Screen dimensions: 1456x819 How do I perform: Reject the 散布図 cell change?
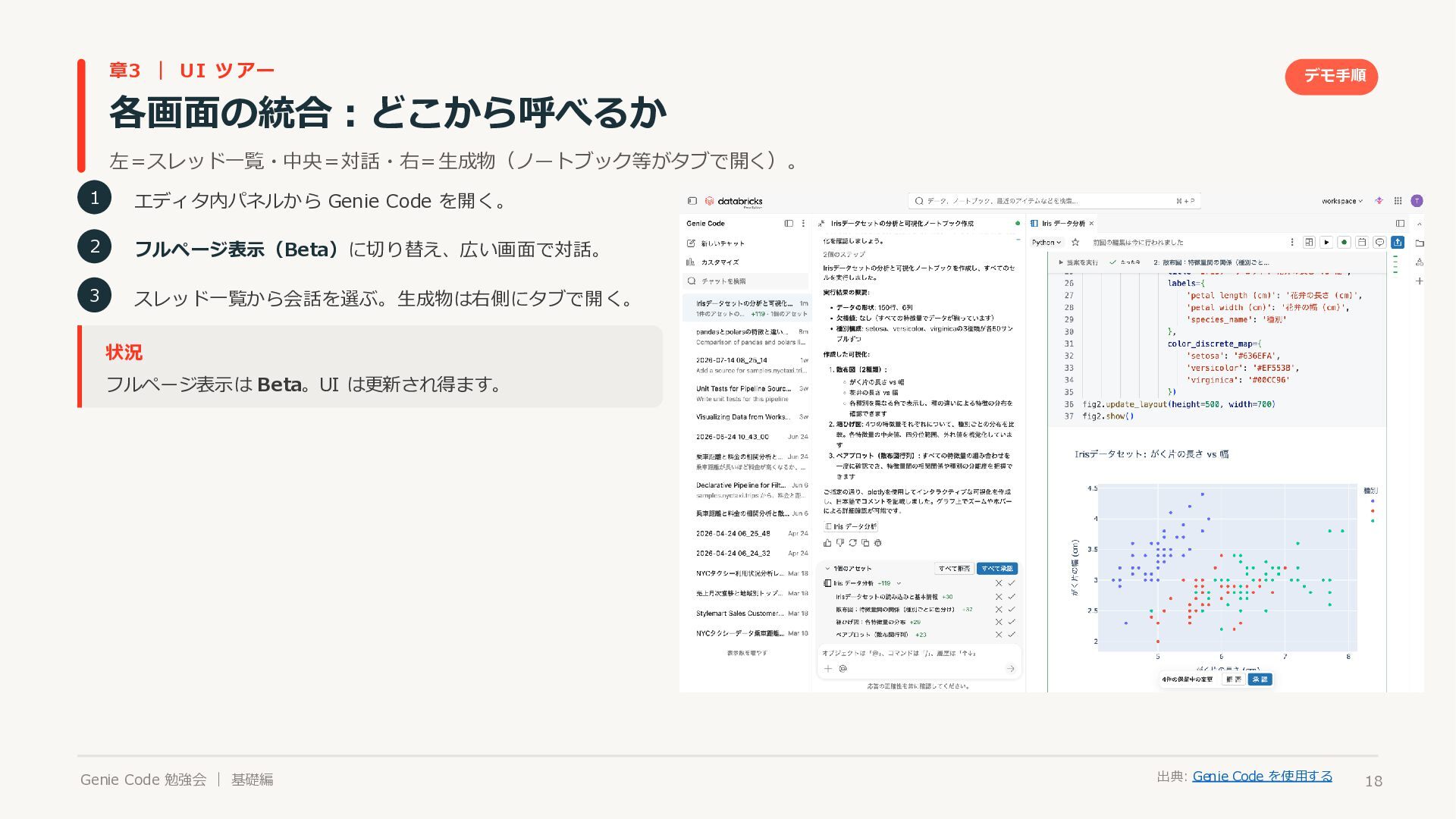(x=999, y=610)
